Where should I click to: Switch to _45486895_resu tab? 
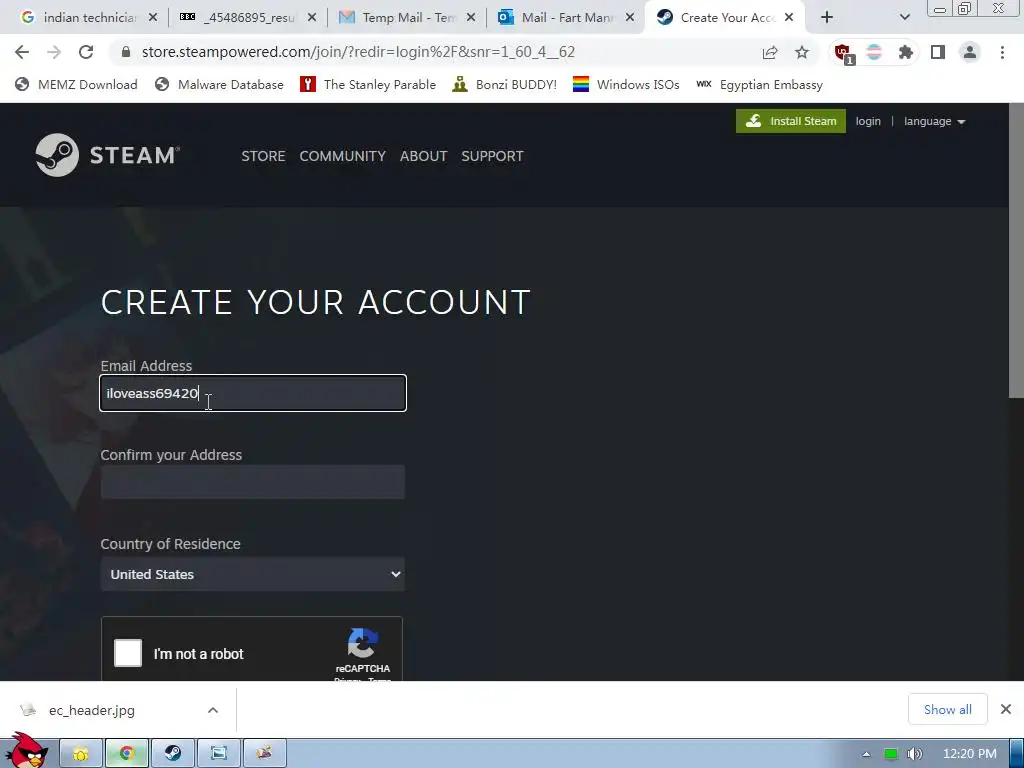tap(247, 18)
